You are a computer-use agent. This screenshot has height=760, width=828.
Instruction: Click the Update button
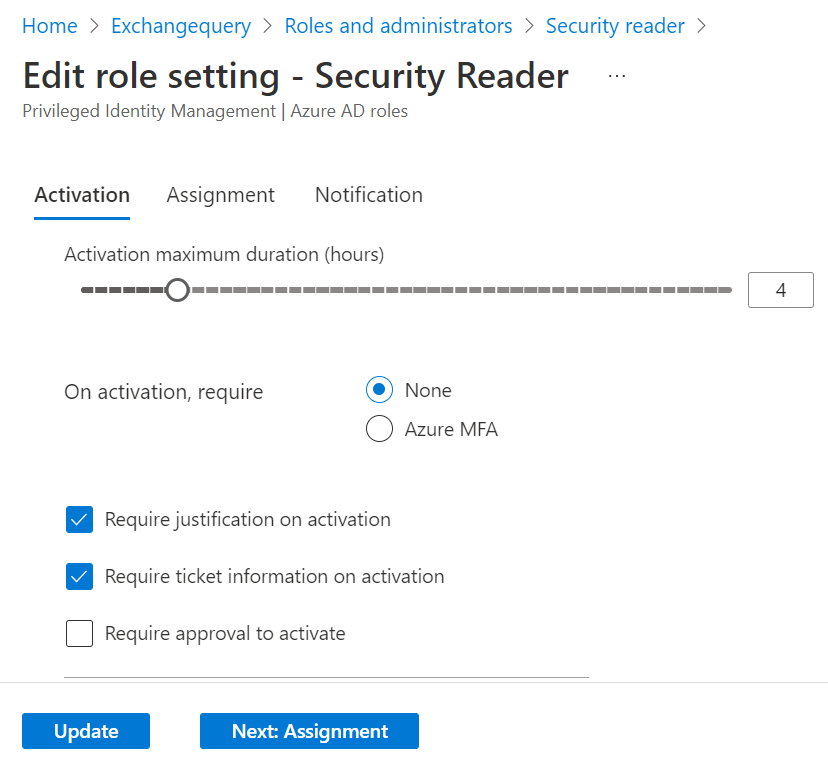86,731
